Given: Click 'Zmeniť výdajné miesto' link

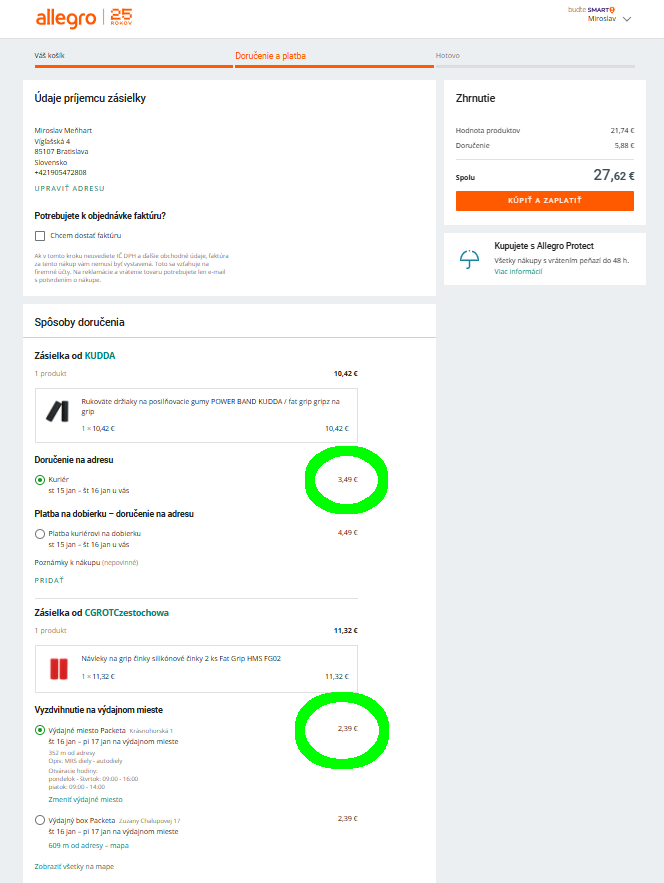Looking at the screenshot, I should 85,800.
